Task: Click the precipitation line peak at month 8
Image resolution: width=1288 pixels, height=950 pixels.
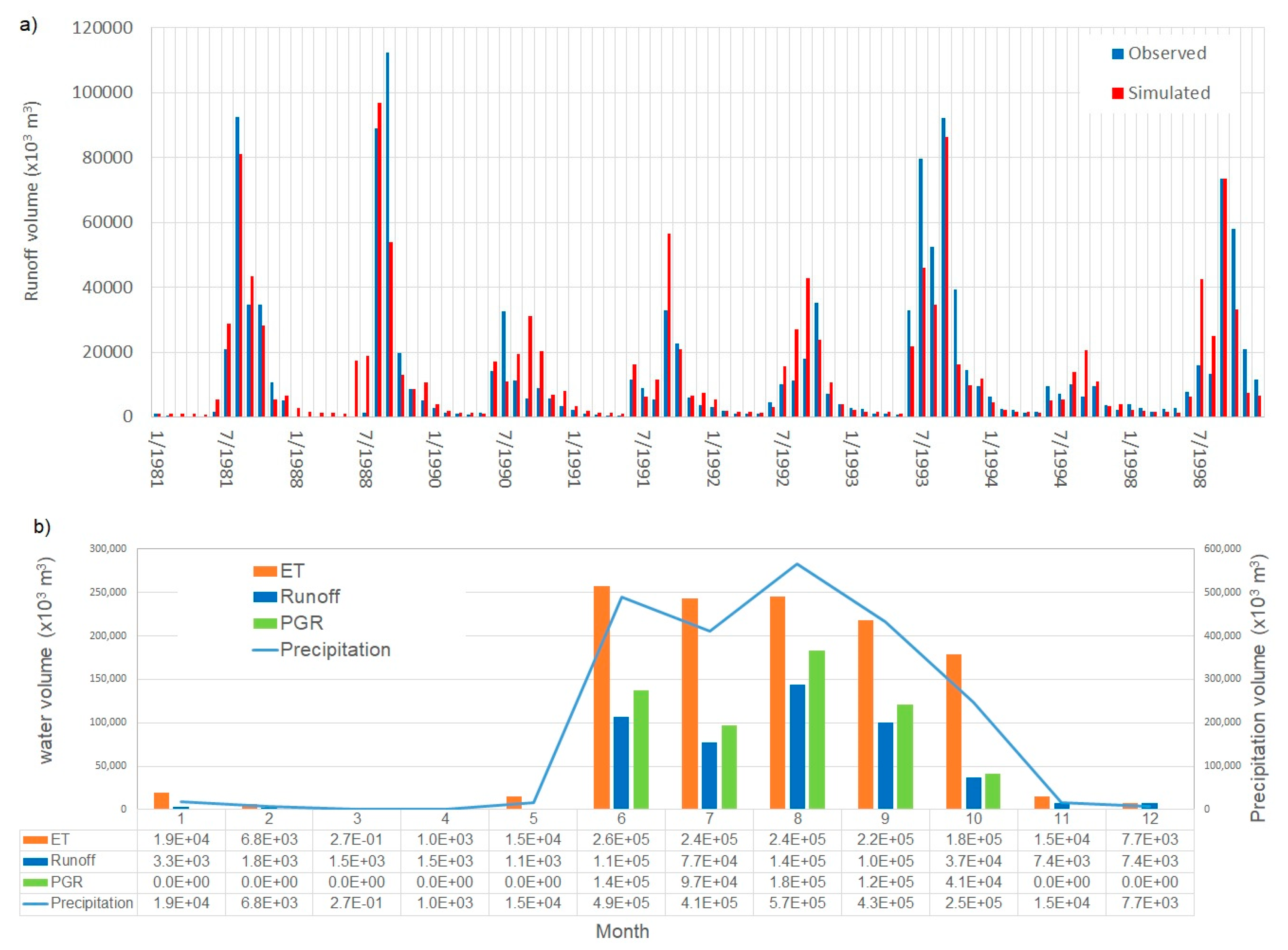Action: tap(797, 564)
